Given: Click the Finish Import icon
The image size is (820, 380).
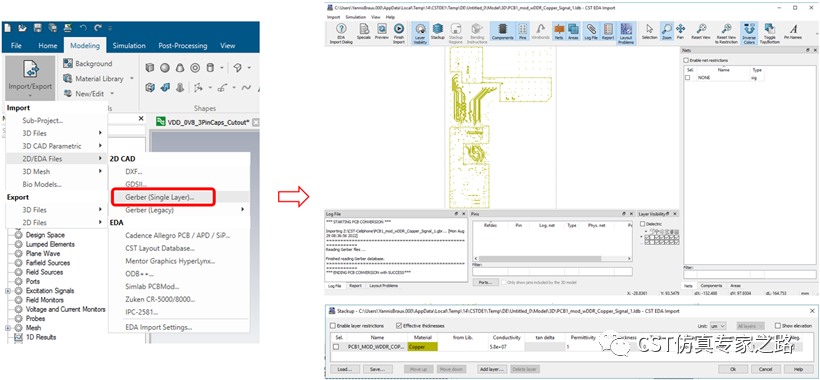Looking at the screenshot, I should point(398,33).
